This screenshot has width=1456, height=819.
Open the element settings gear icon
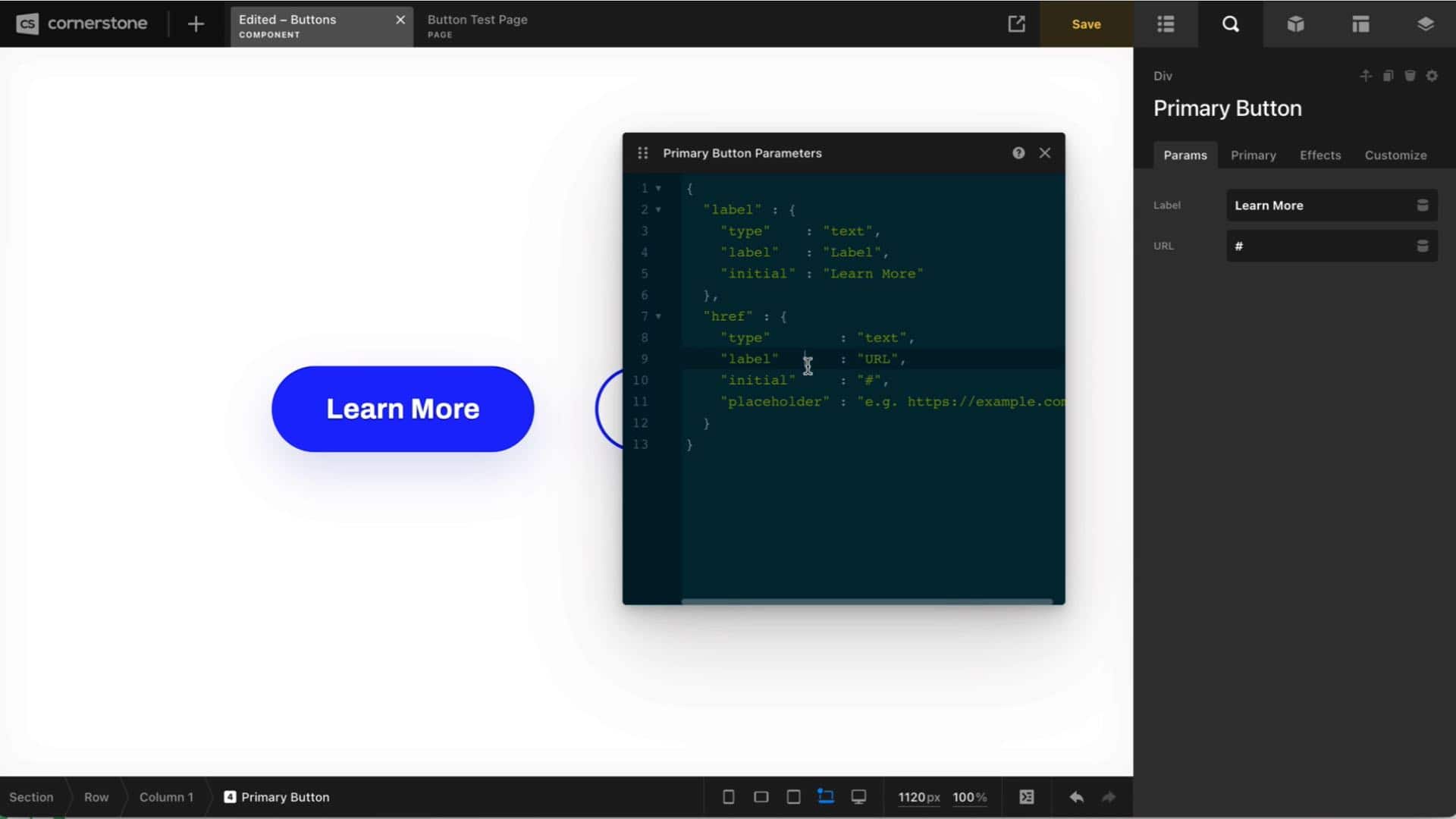1432,76
